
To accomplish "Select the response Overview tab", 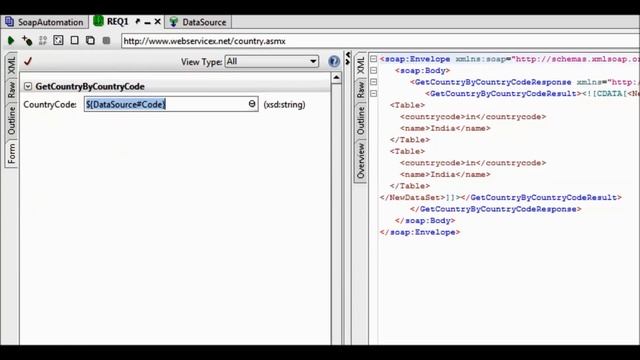I will tap(360, 161).
